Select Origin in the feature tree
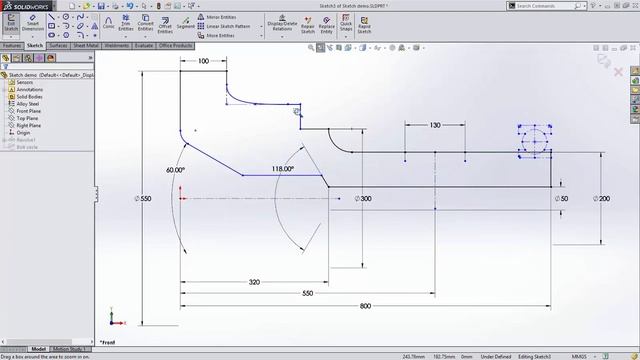The width and height of the screenshot is (640, 360). click(19, 133)
